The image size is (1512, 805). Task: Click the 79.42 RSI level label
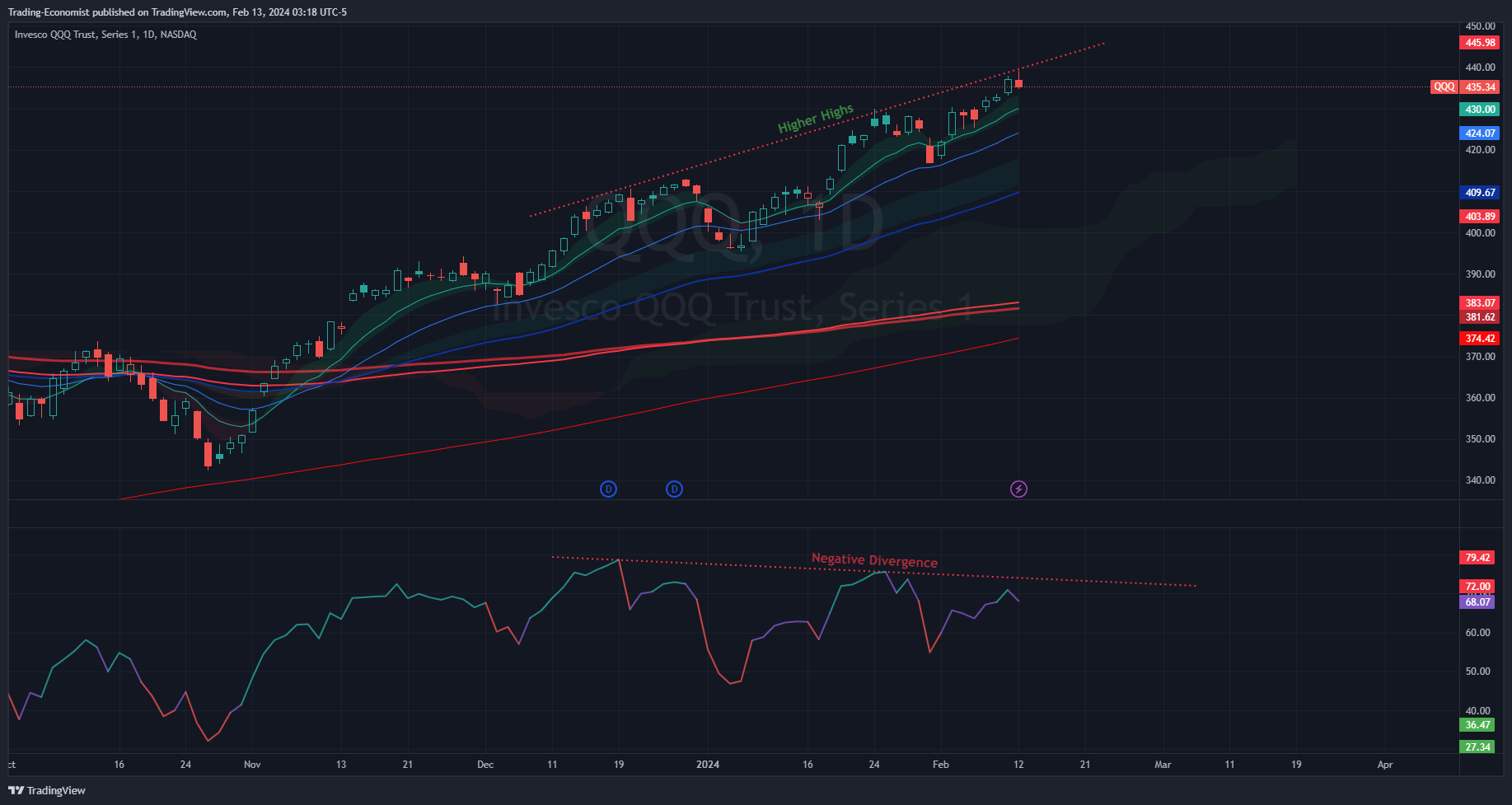[x=1477, y=558]
